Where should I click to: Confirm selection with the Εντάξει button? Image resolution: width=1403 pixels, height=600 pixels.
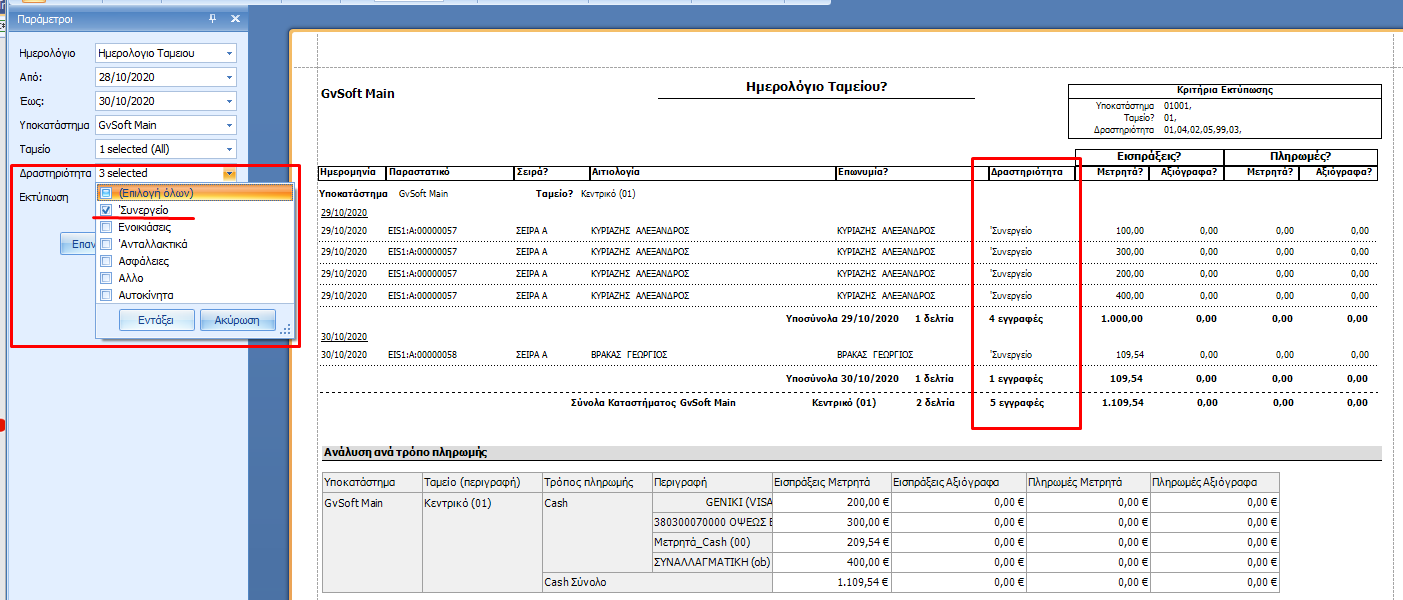point(156,320)
